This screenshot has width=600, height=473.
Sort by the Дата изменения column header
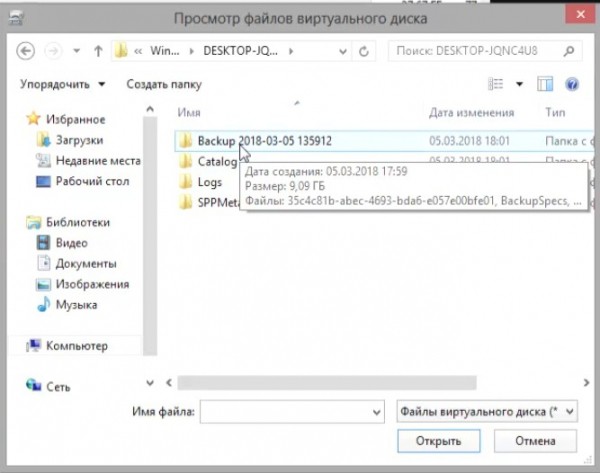[x=471, y=113]
